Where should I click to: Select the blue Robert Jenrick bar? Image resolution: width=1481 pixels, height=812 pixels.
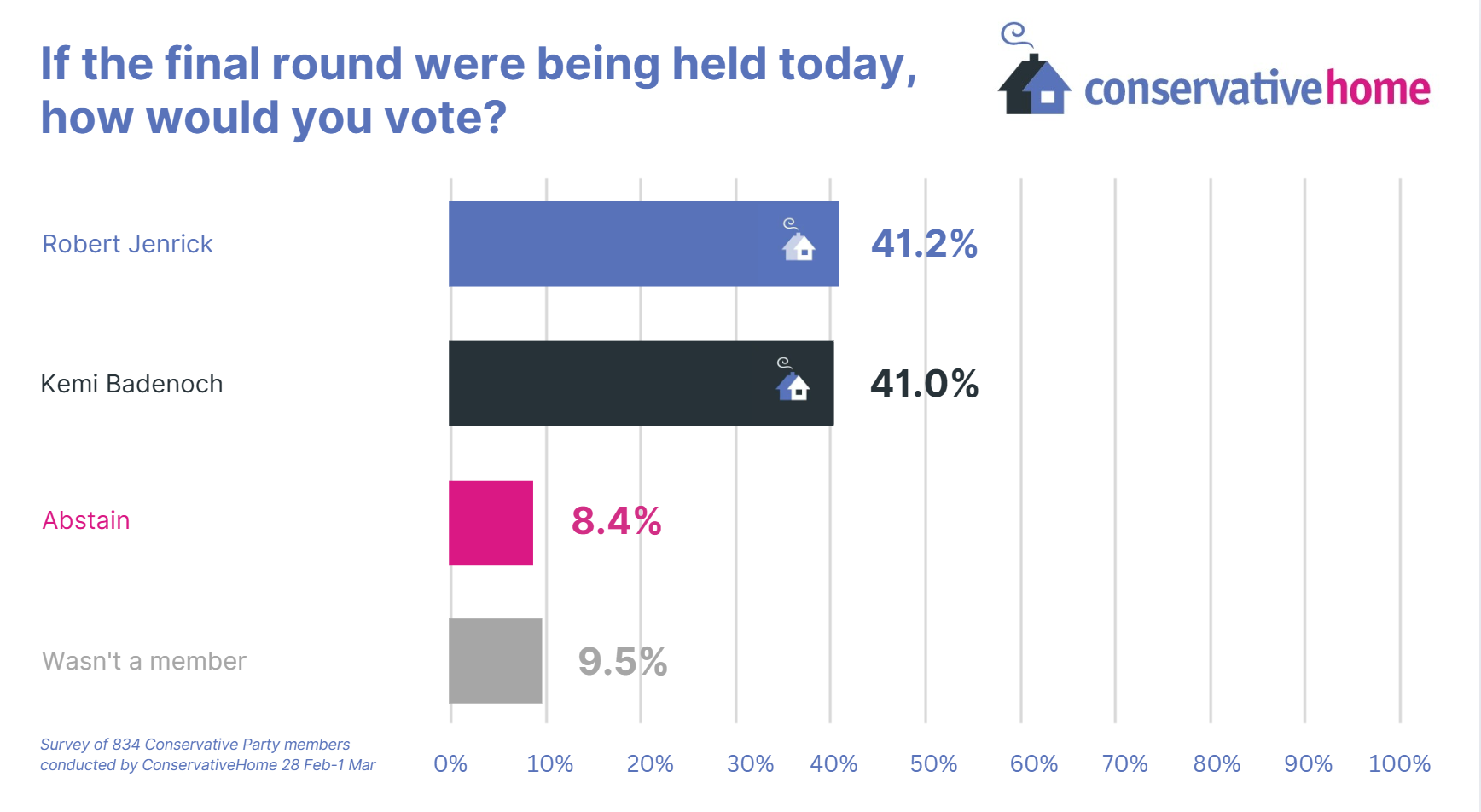(614, 244)
